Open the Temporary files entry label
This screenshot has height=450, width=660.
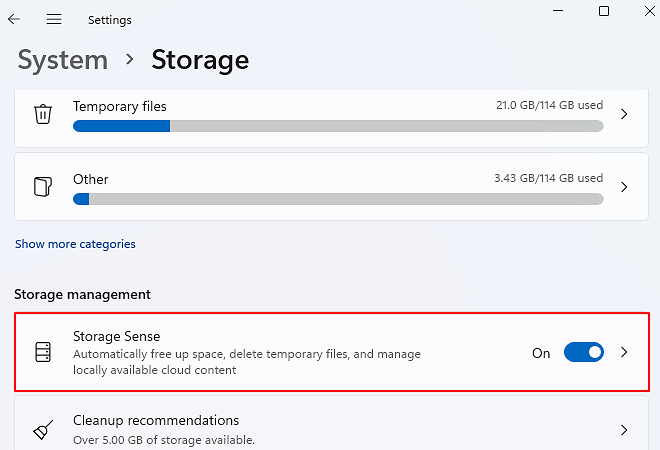(119, 106)
